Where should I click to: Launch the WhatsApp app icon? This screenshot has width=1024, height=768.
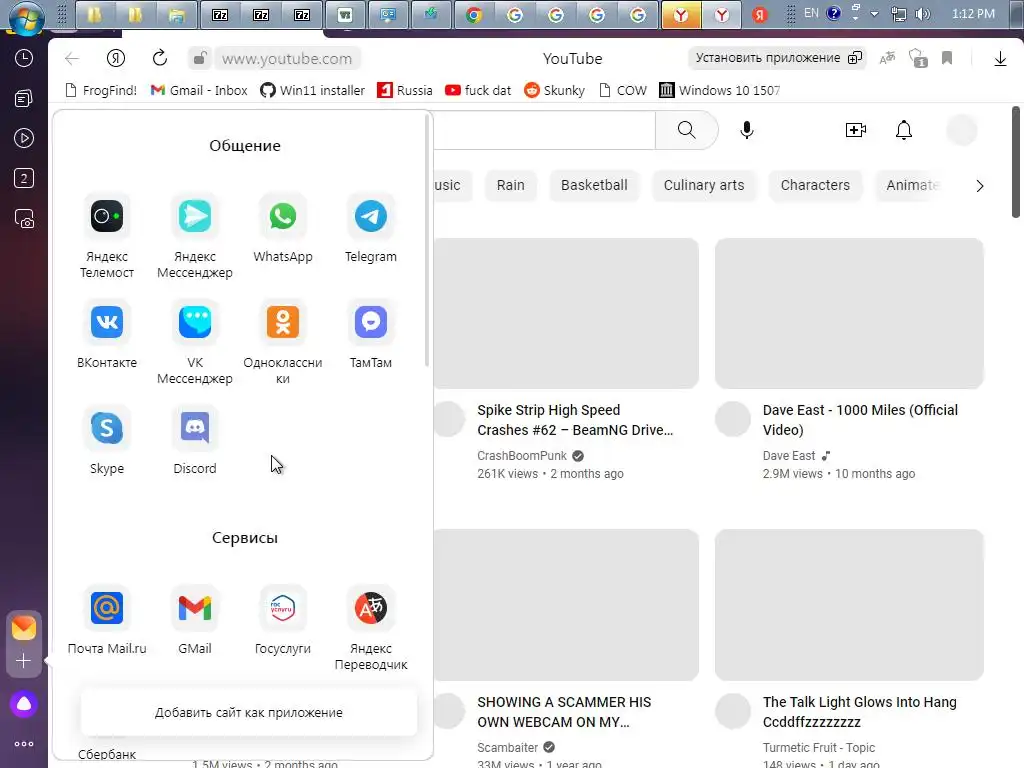coord(283,216)
